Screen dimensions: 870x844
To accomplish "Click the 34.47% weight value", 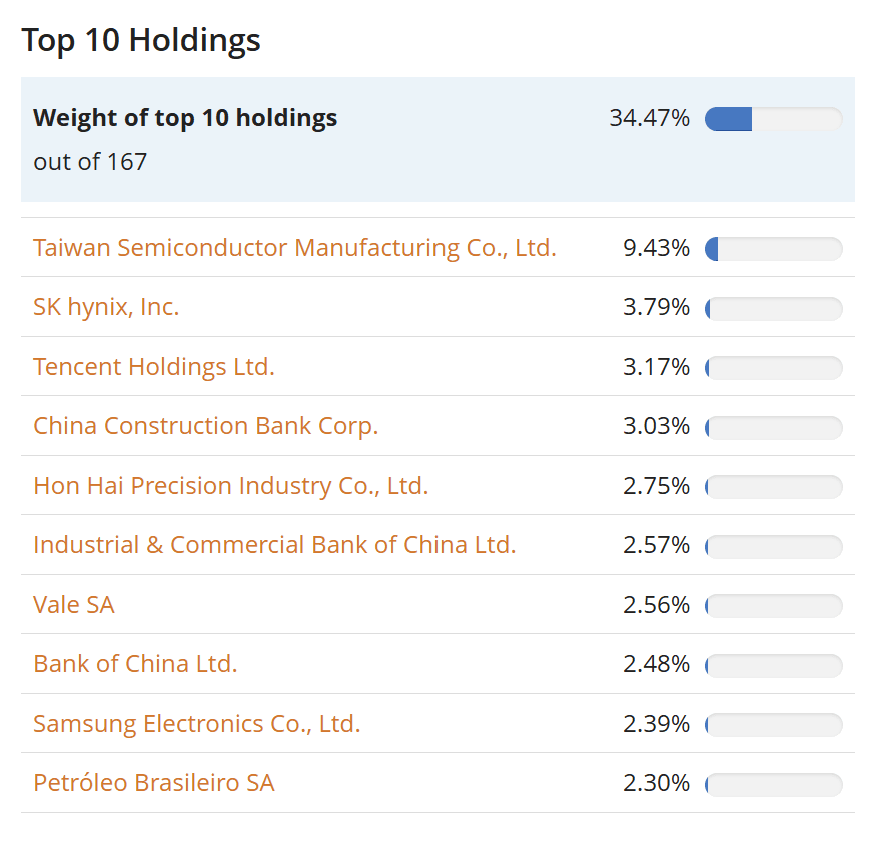I will [652, 118].
